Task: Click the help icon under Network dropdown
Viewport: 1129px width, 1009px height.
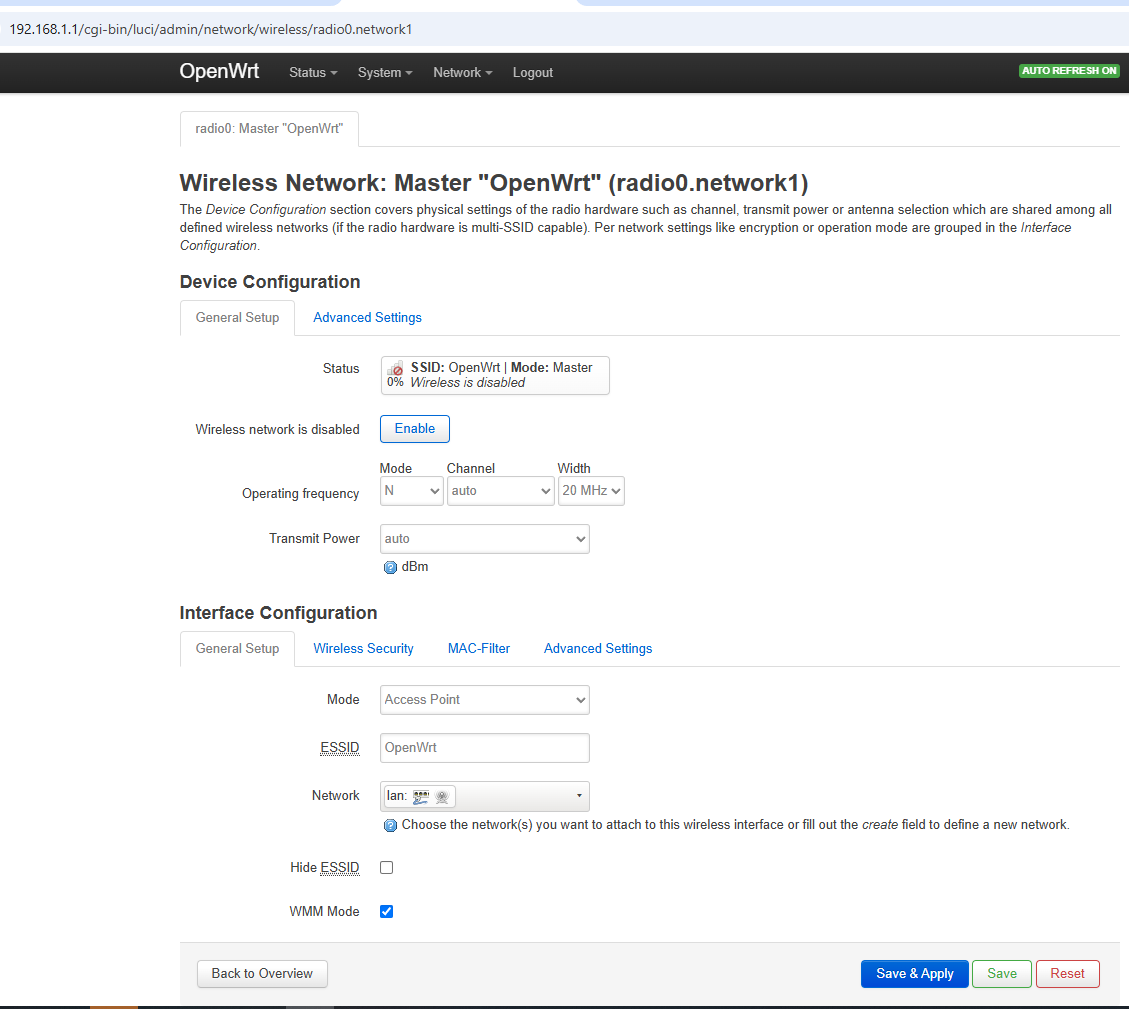Action: (390, 825)
